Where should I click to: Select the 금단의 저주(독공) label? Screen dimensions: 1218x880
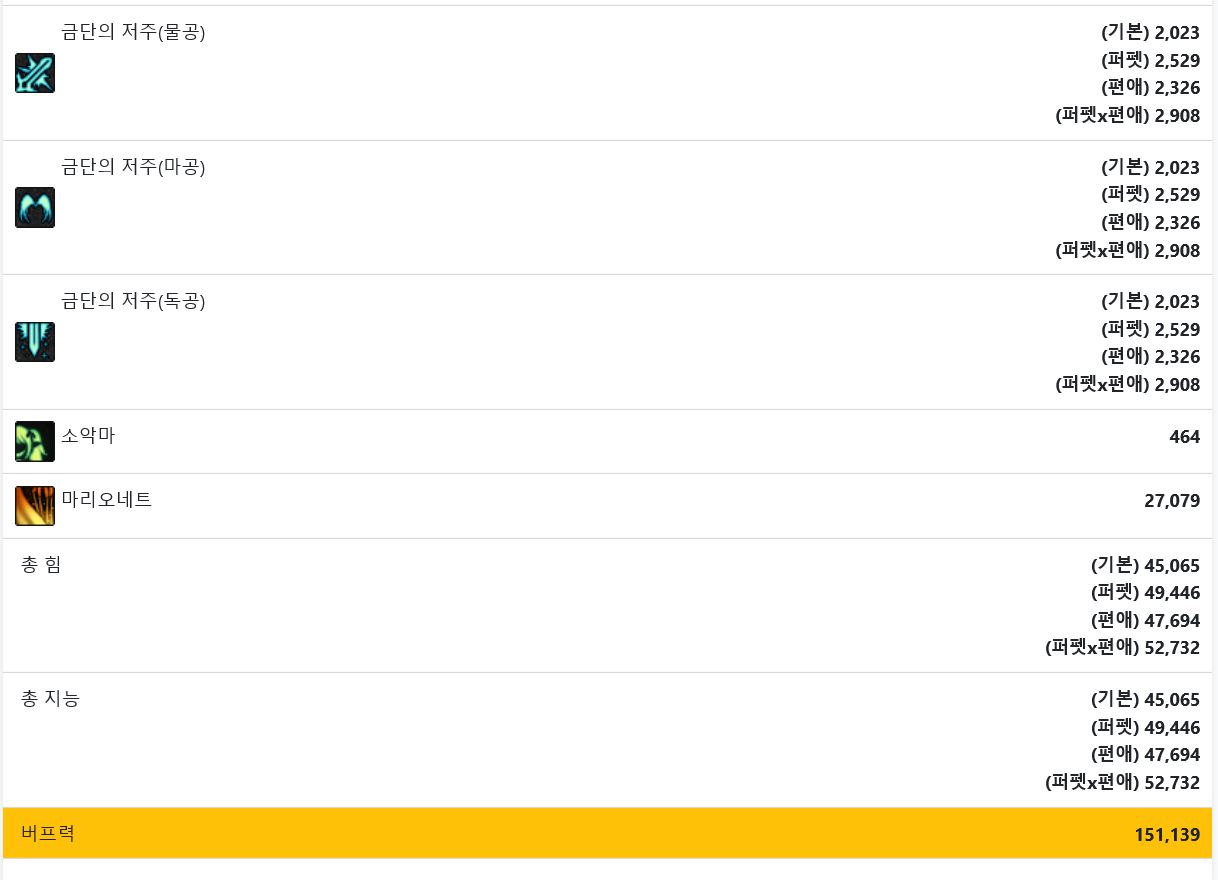click(x=133, y=301)
